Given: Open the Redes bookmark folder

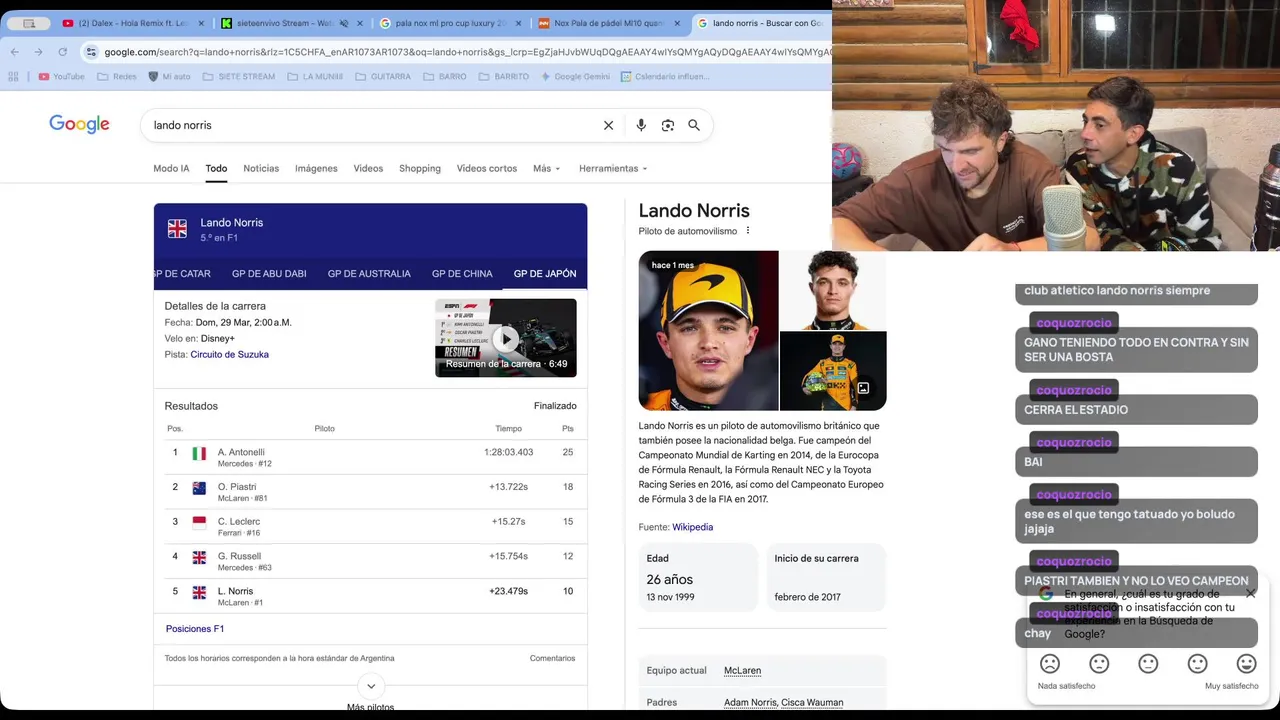Looking at the screenshot, I should (116, 76).
